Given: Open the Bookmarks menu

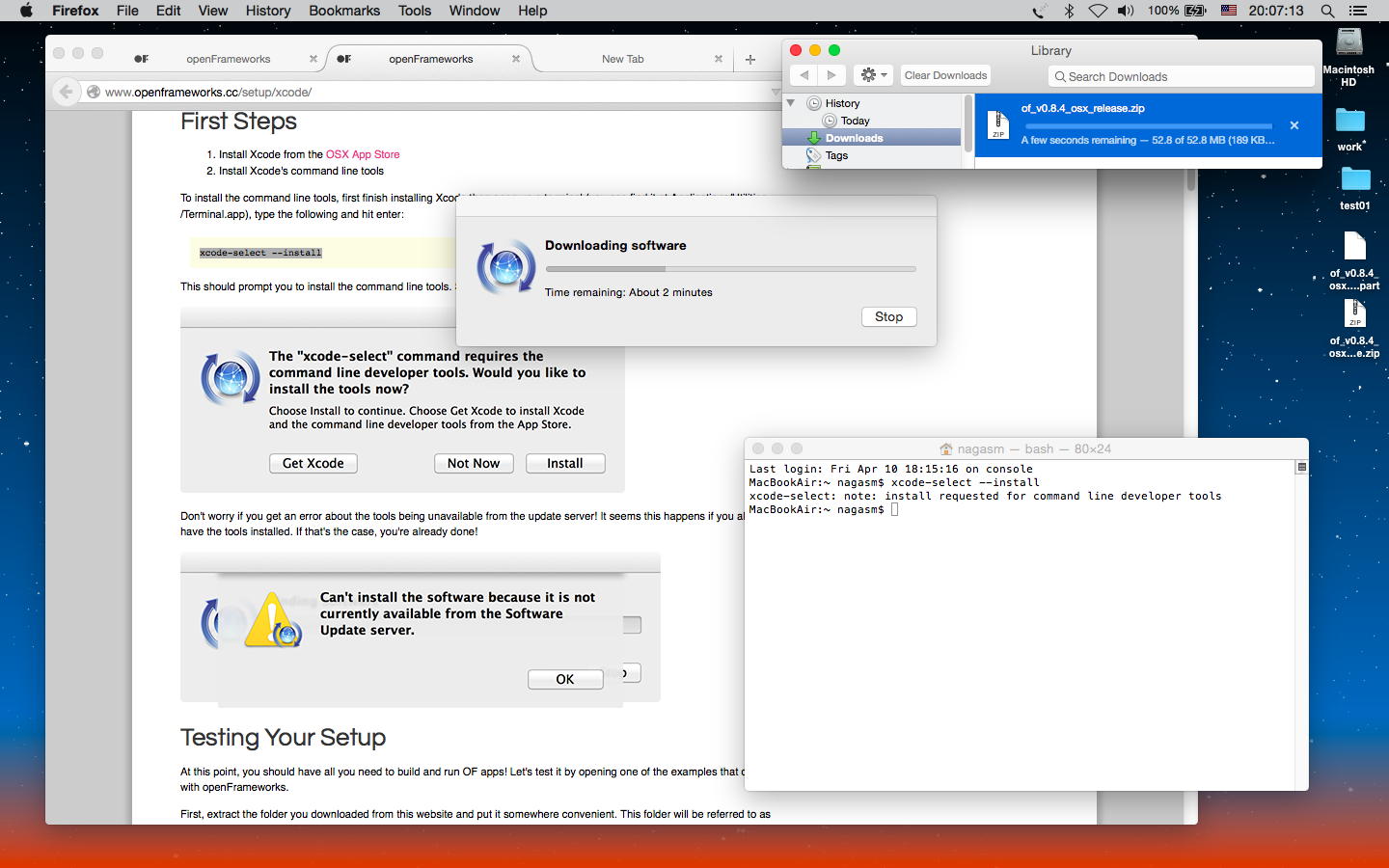Looking at the screenshot, I should tap(344, 11).
